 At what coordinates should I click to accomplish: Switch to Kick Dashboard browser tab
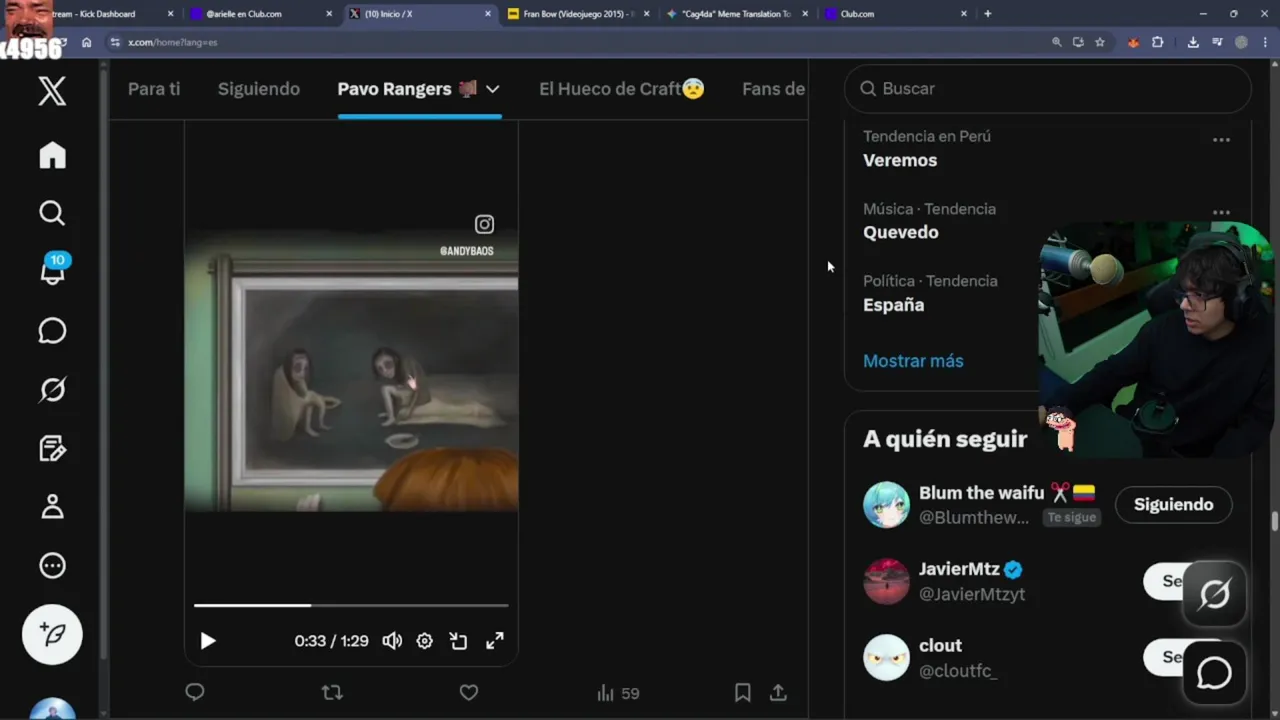98,14
